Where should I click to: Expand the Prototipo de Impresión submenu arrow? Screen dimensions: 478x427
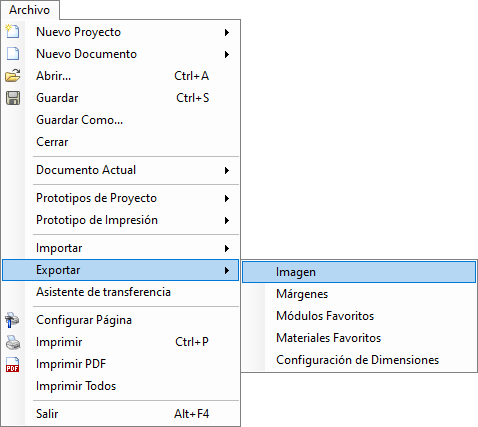(227, 220)
